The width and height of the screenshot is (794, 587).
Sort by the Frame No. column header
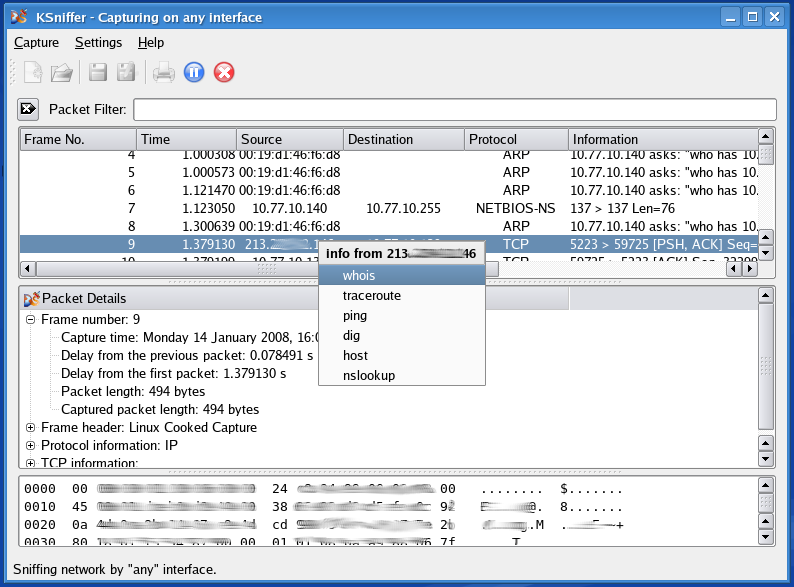click(78, 139)
